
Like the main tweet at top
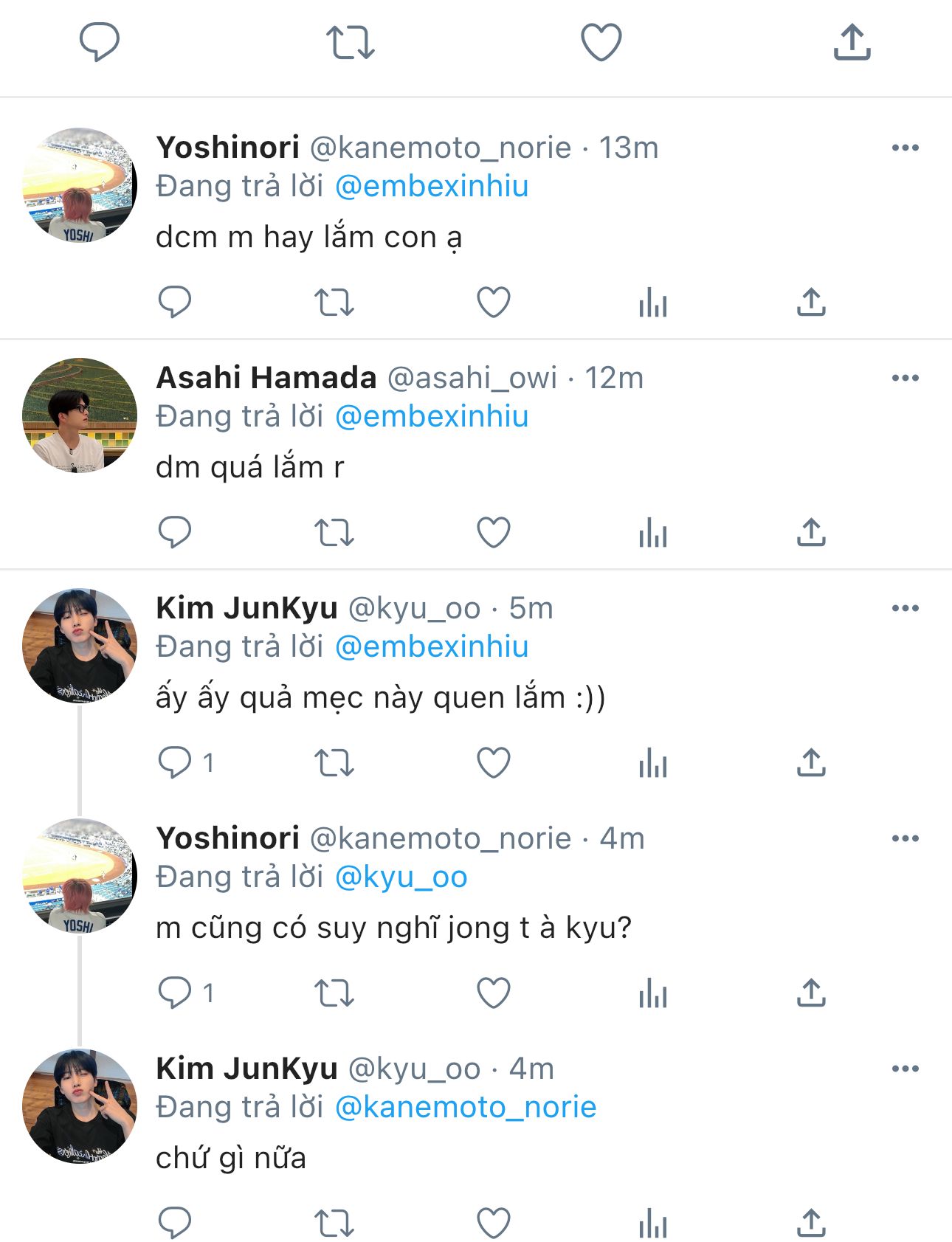coord(601,42)
